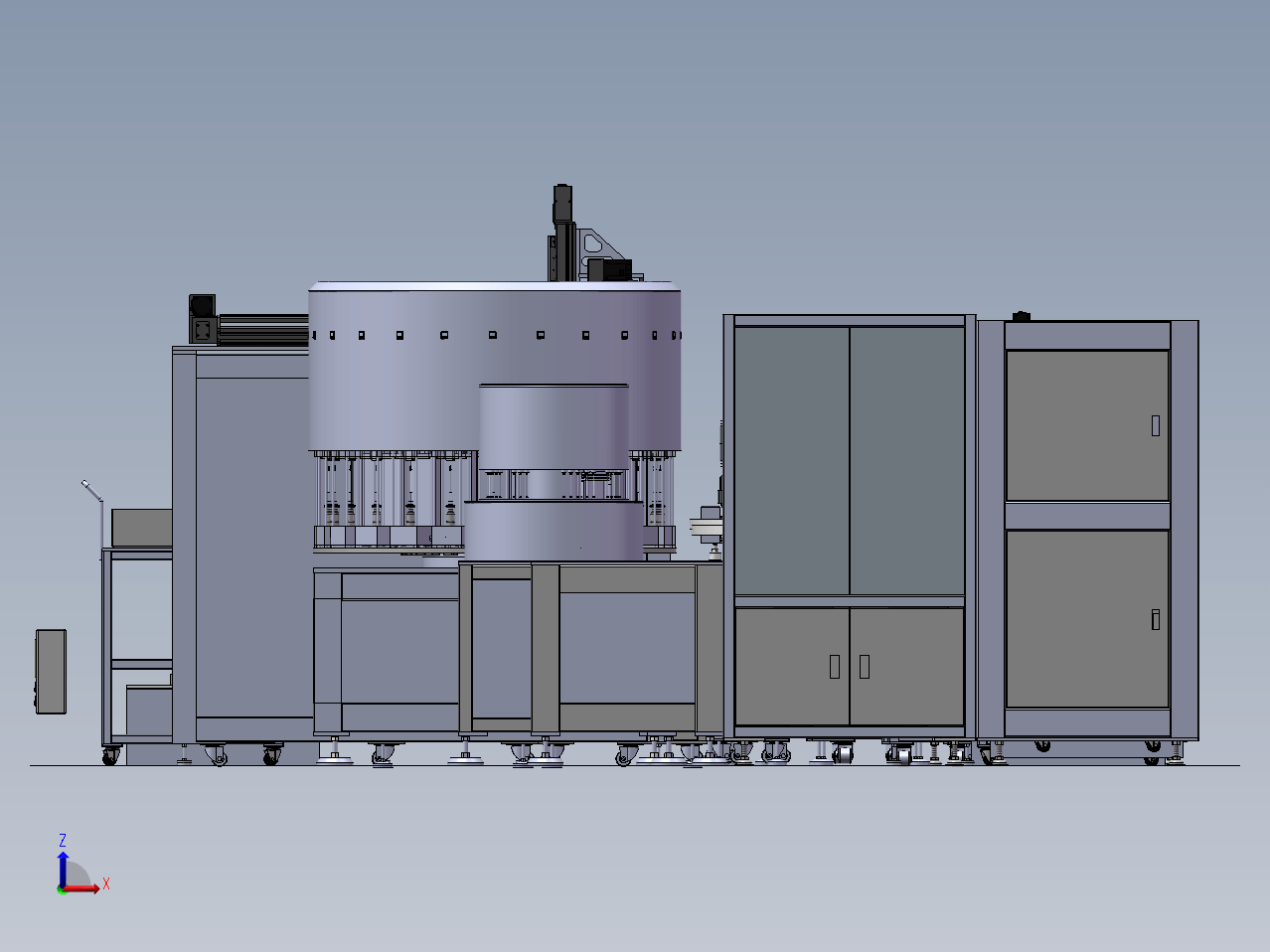Select the small gray box on the left cart top
The image size is (1270, 952).
(141, 528)
